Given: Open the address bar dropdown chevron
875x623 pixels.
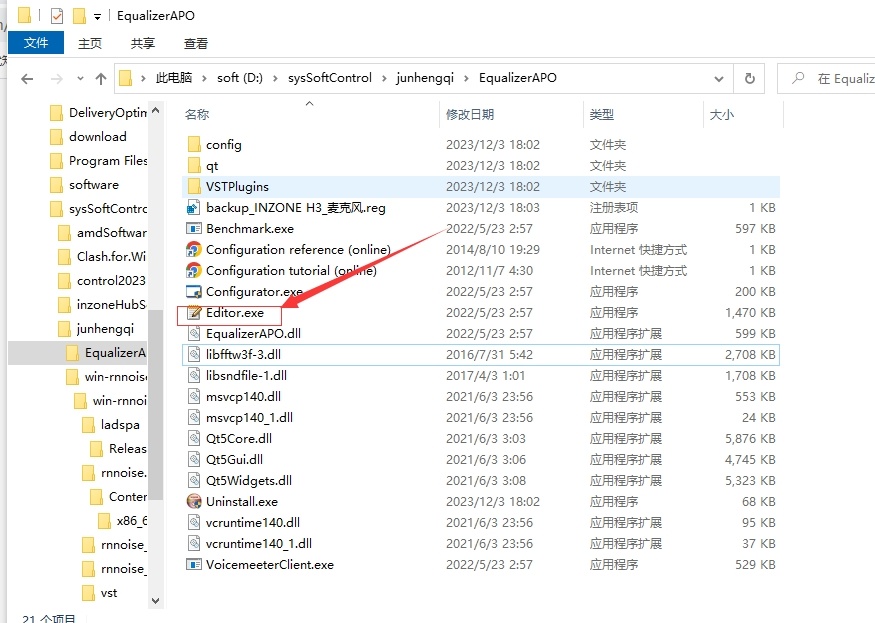Looking at the screenshot, I should tap(719, 77).
